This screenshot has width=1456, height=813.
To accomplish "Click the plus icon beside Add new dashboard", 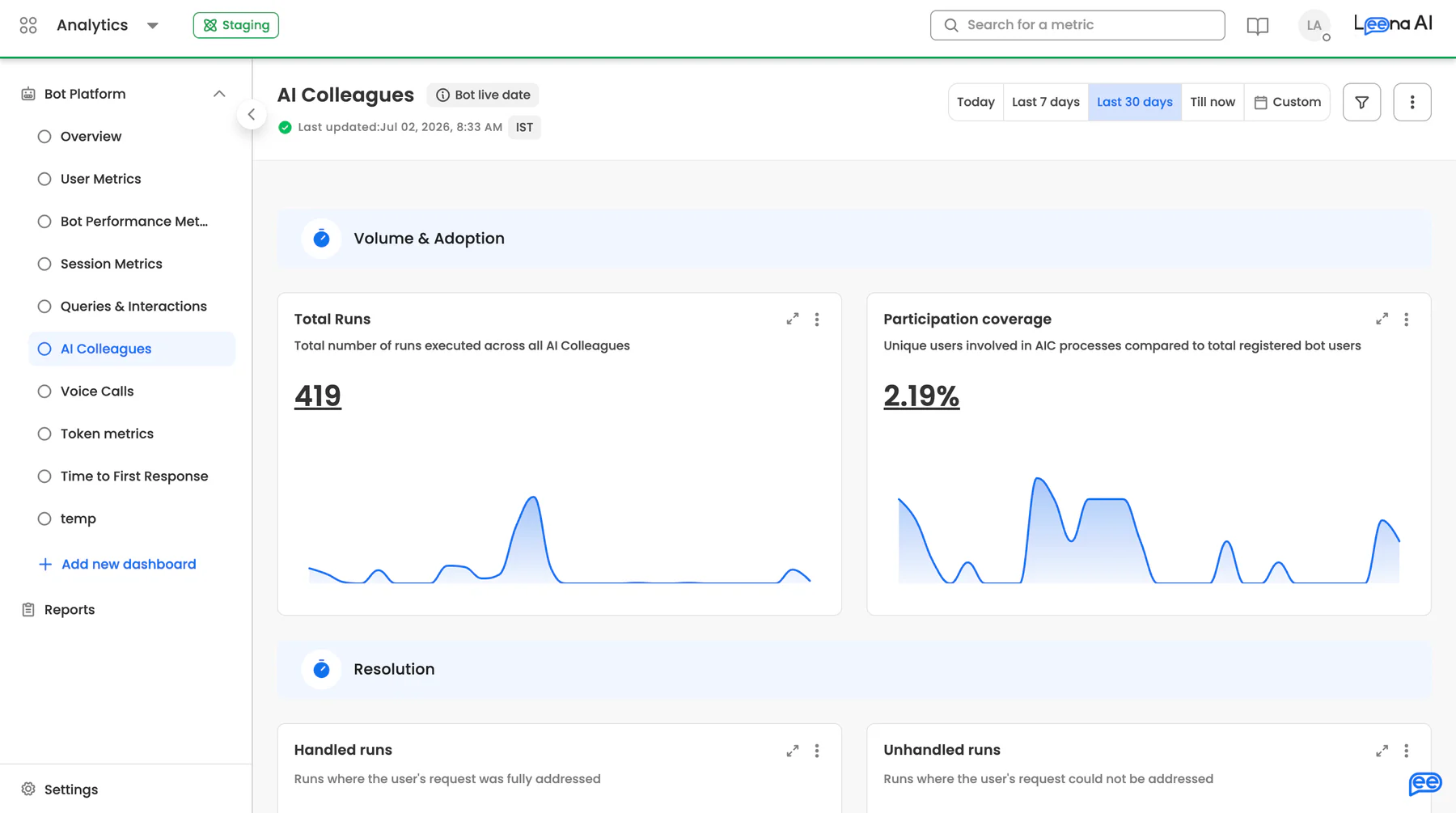I will tap(45, 564).
